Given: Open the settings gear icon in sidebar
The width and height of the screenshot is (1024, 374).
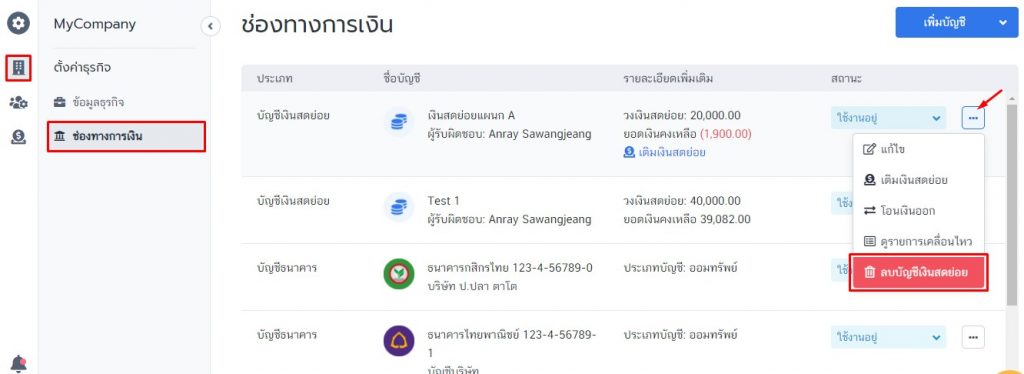Looking at the screenshot, I should click(18, 24).
